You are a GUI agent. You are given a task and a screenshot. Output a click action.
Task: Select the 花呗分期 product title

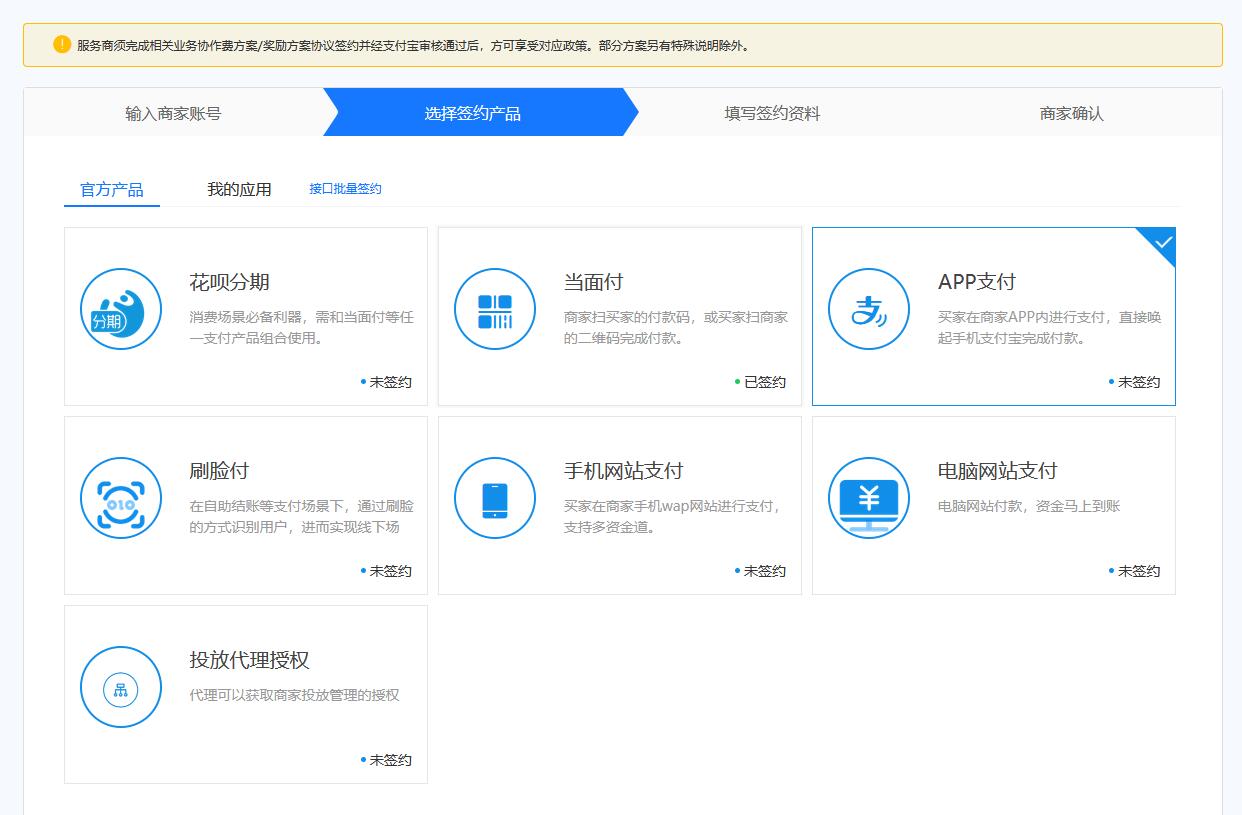229,282
